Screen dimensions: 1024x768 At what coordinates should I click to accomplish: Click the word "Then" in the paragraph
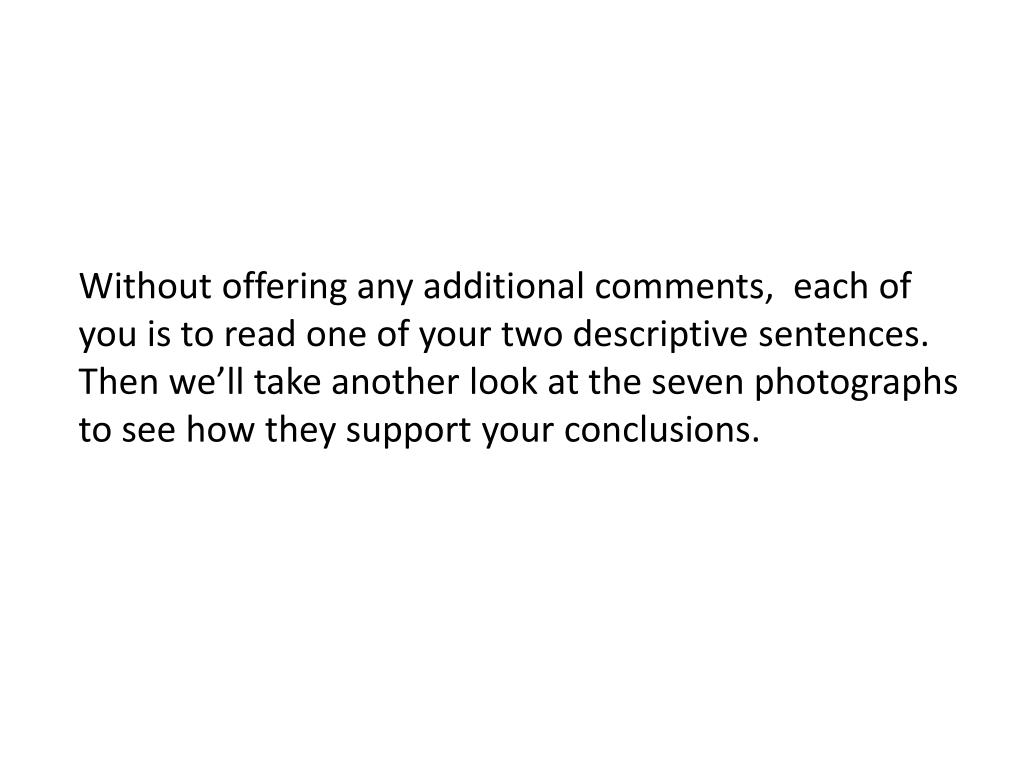coord(119,381)
